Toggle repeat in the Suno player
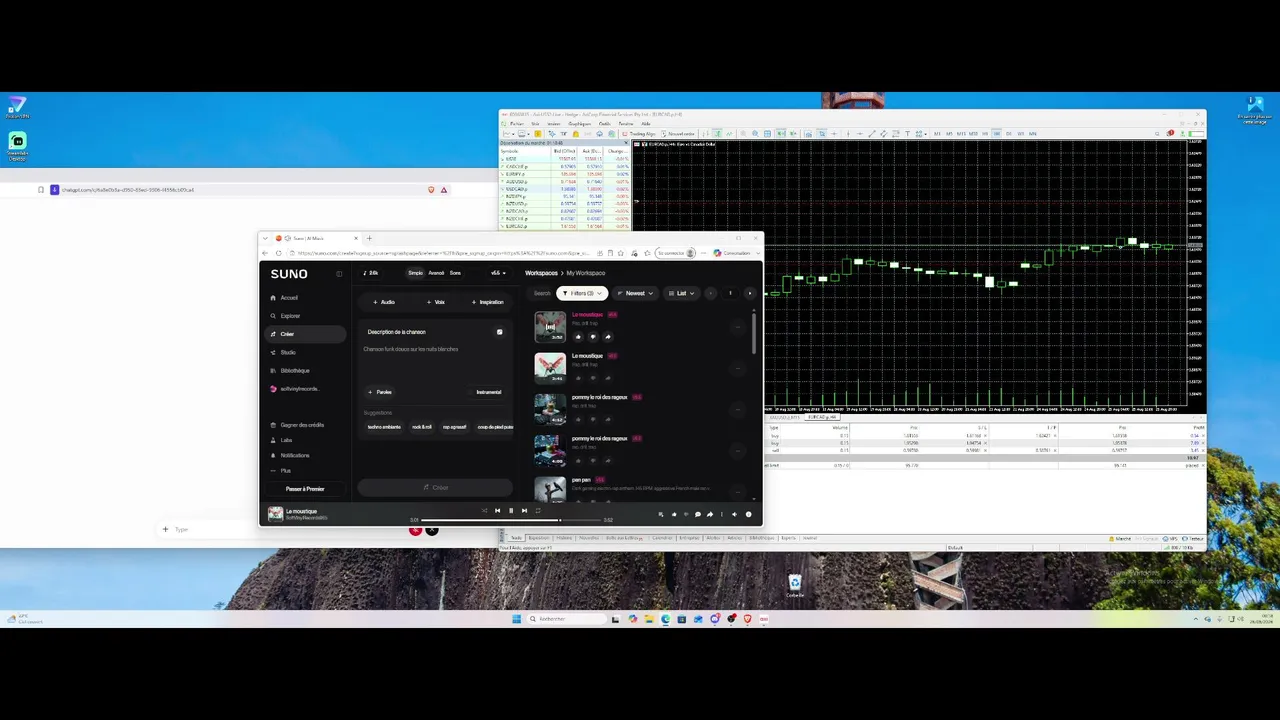Screen dimensions: 1280x720 [x=537, y=511]
